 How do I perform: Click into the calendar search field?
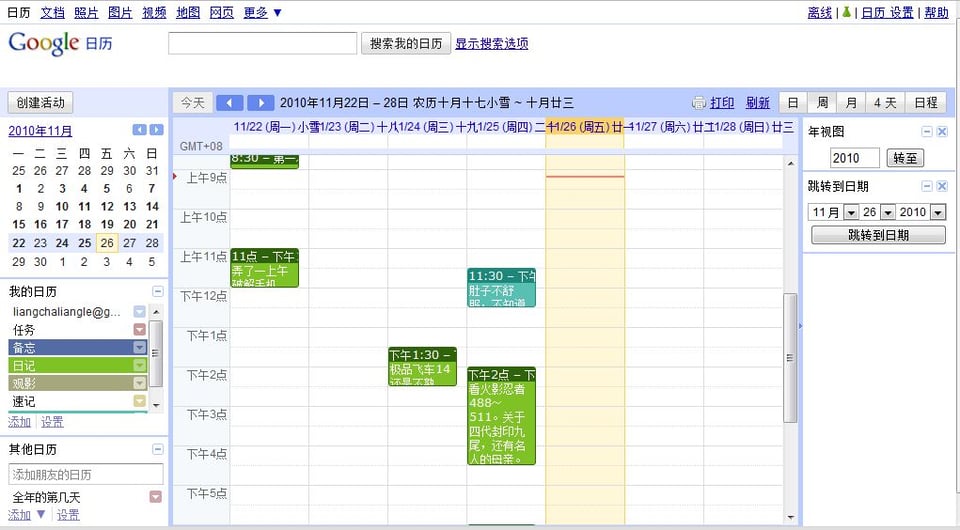[263, 43]
